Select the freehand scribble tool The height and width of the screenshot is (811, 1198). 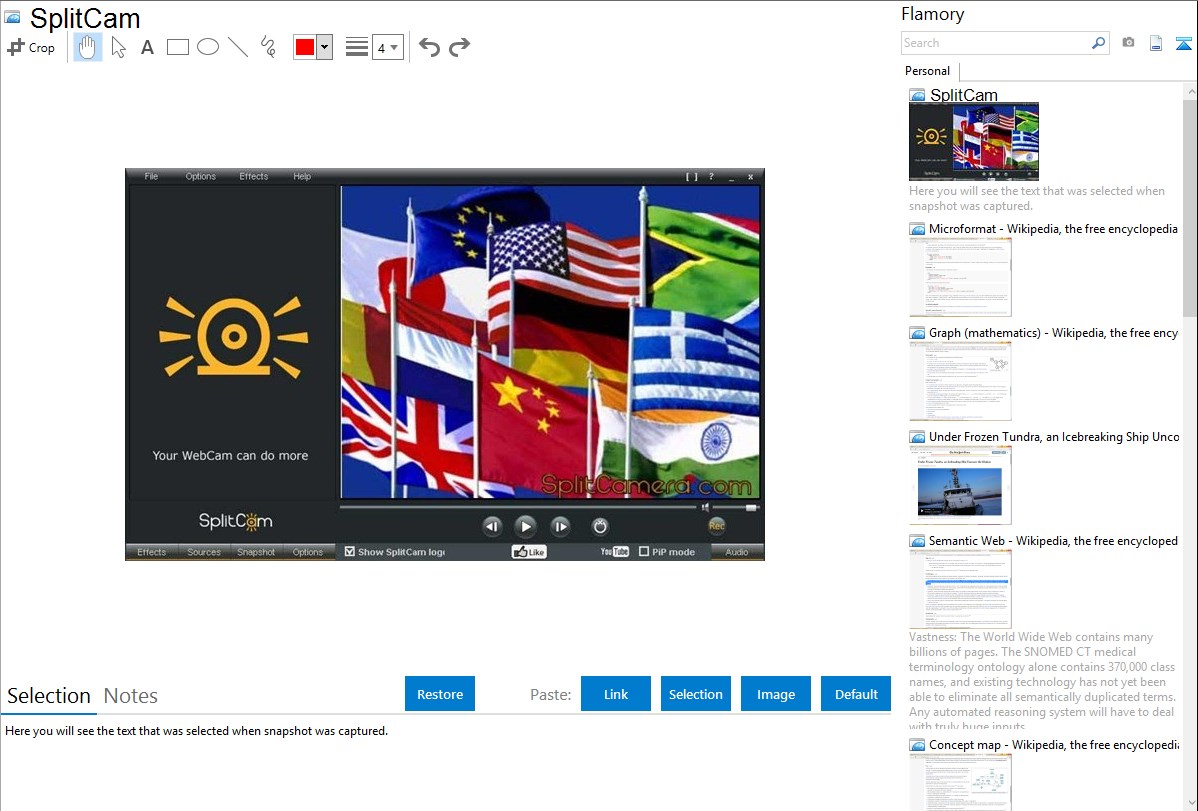point(268,47)
